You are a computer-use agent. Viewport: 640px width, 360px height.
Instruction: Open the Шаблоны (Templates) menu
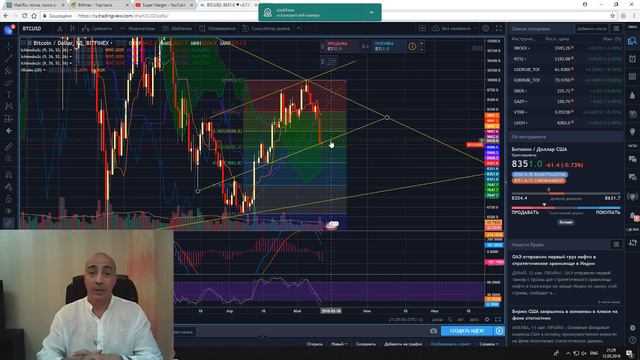pos(177,29)
